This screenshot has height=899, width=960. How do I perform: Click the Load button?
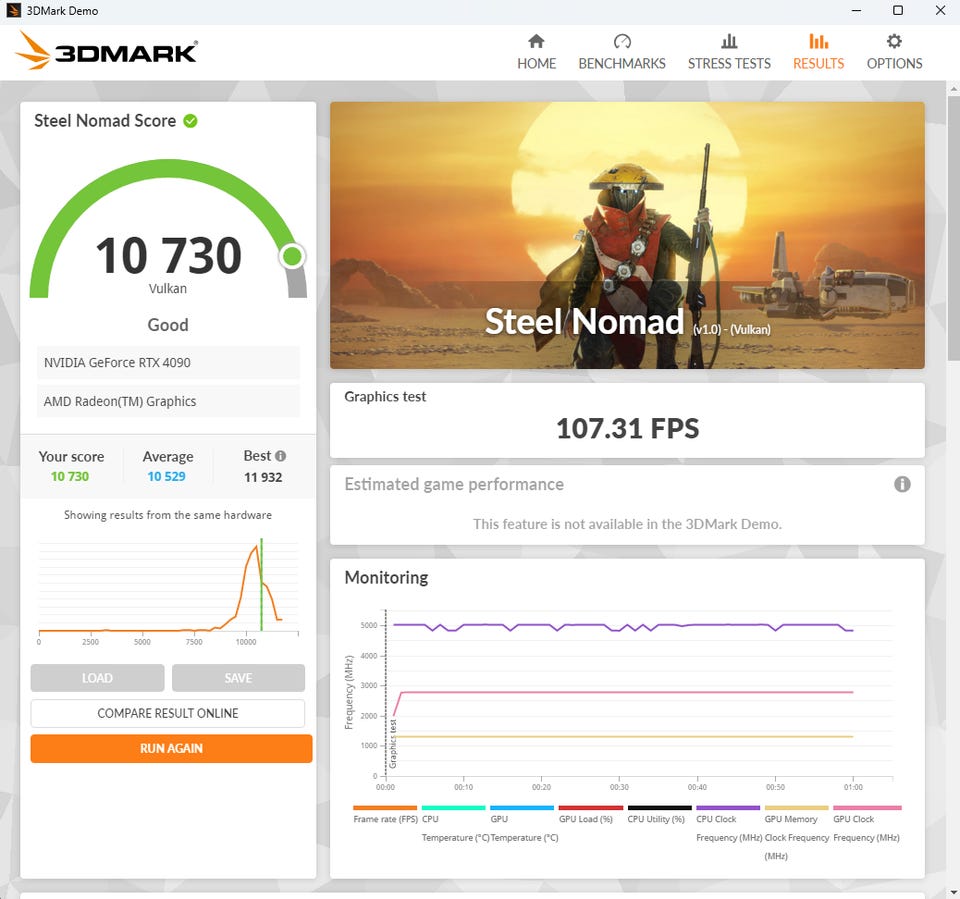tap(97, 678)
